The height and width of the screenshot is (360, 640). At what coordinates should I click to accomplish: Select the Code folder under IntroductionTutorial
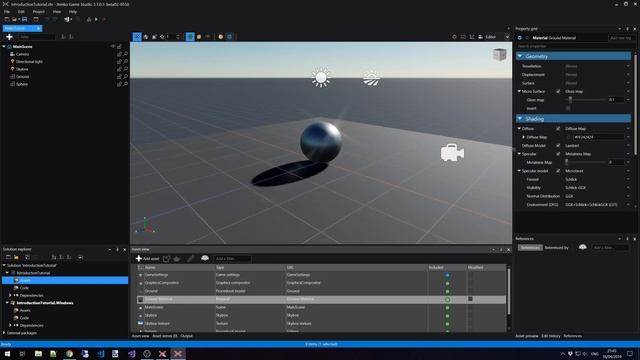(x=24, y=288)
